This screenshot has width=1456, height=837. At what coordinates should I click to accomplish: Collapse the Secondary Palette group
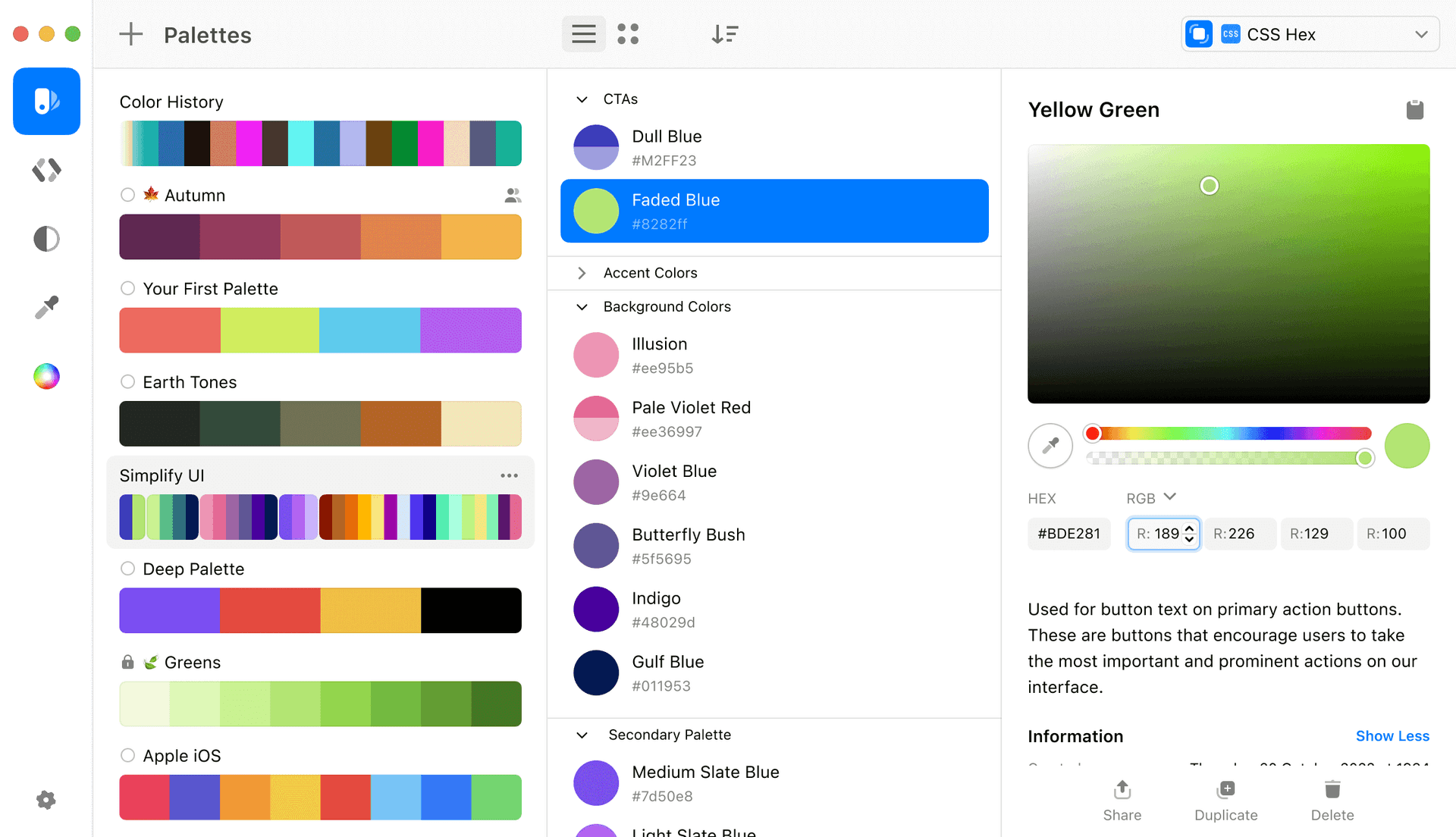coord(582,735)
